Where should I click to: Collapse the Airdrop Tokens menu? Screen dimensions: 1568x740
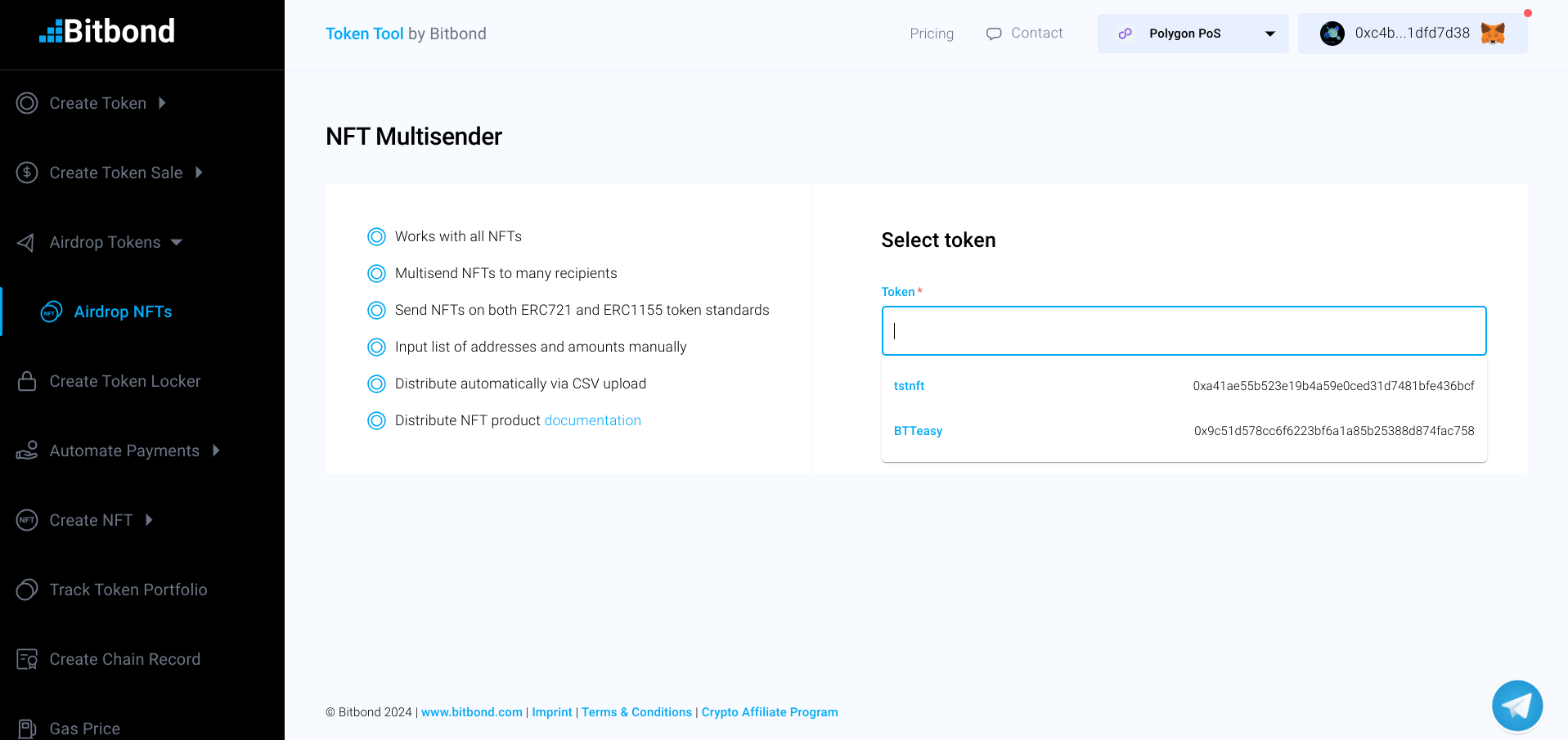[177, 242]
